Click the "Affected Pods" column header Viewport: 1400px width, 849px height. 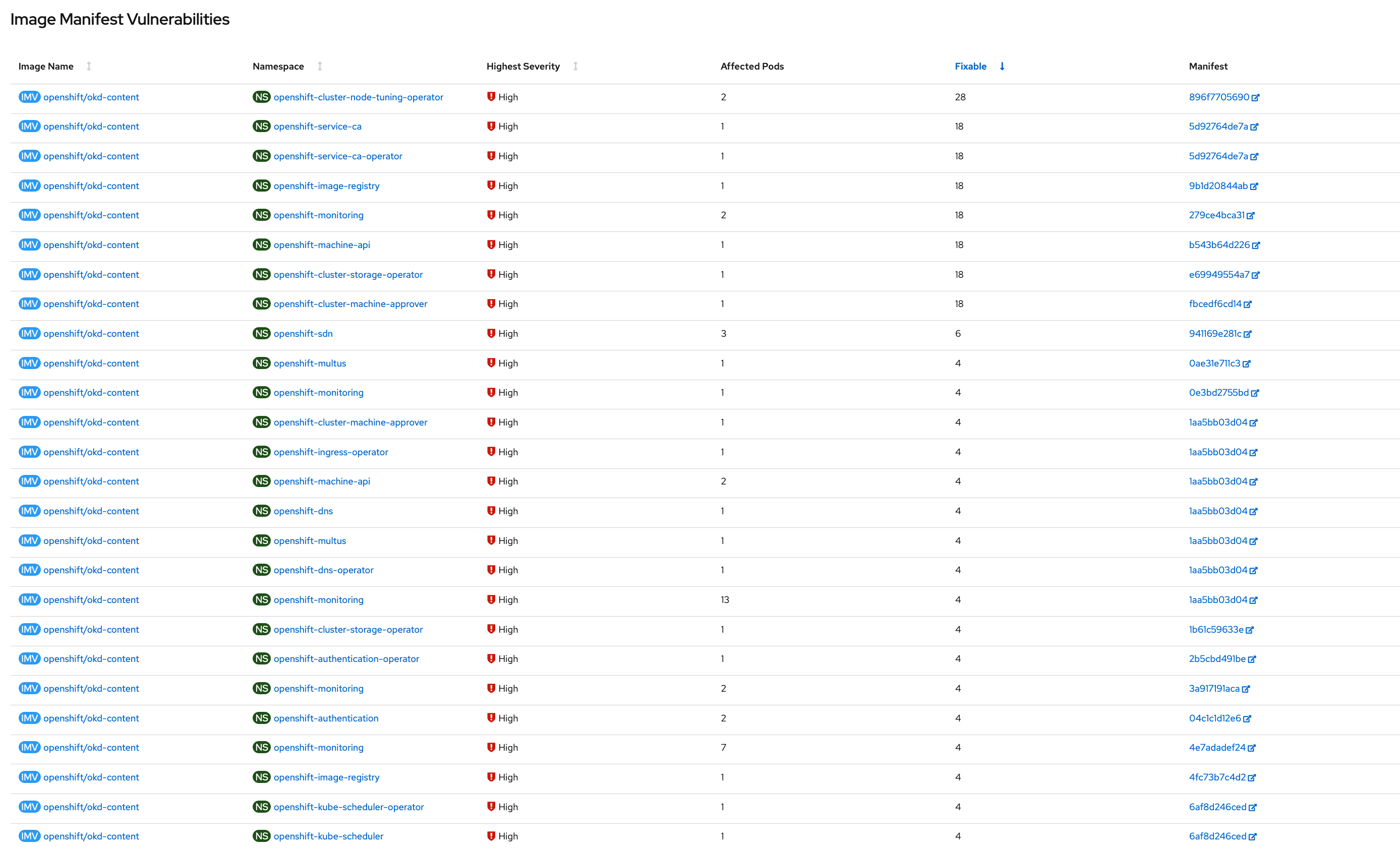click(752, 67)
